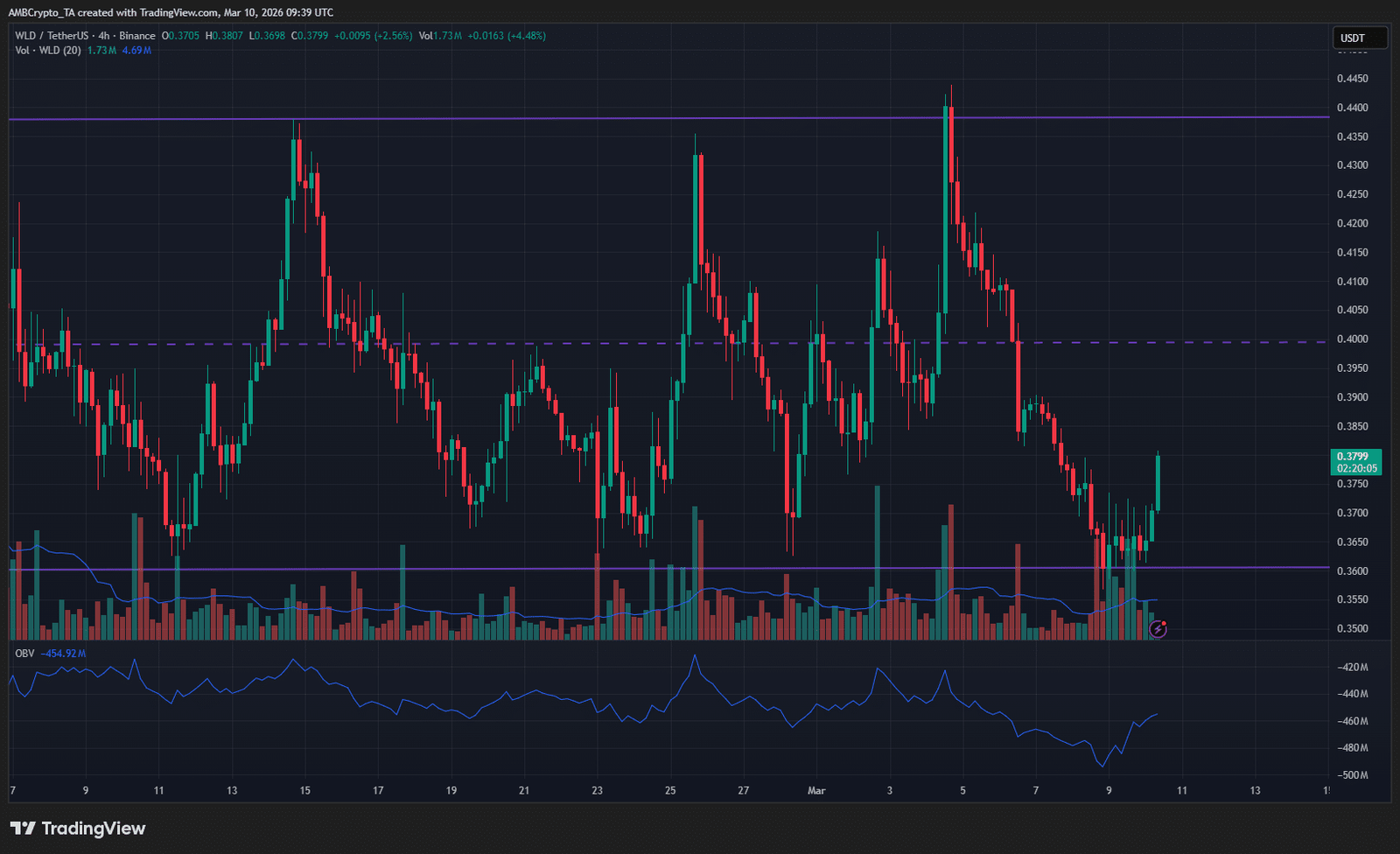Click the OBV value -454.92M
The height and width of the screenshot is (854, 1400).
click(x=63, y=654)
